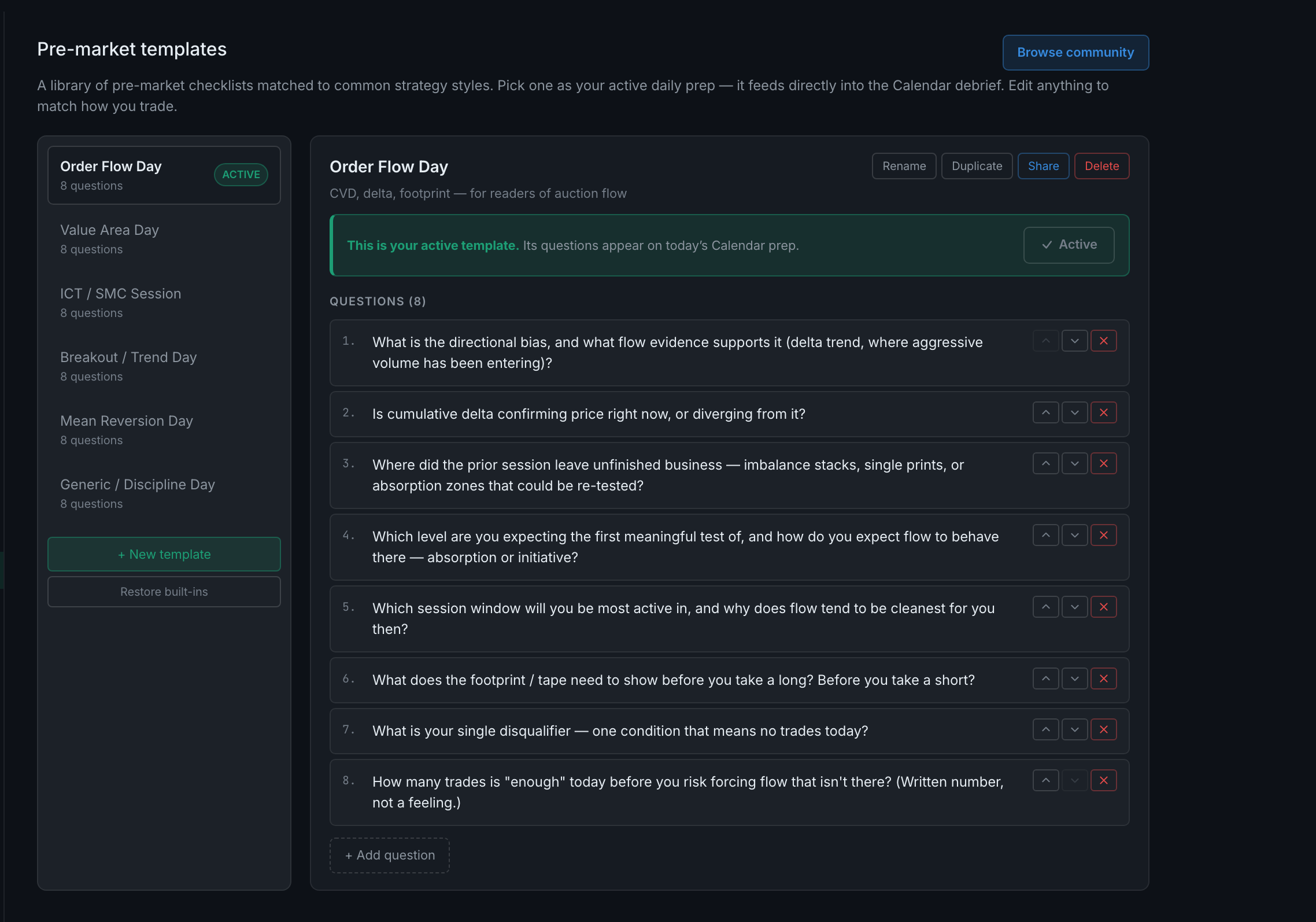Viewport: 1316px width, 922px height.
Task: Click the QUESTIONS (8) section label
Action: [x=378, y=301]
